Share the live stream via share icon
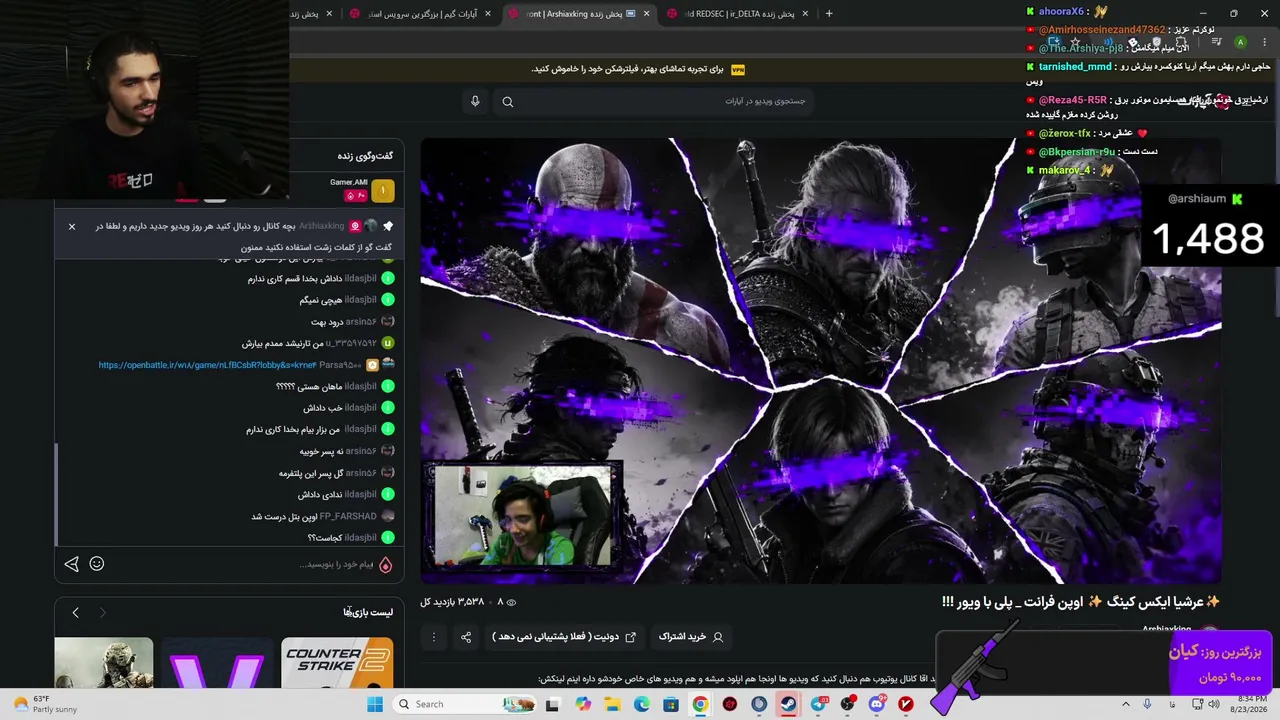Image resolution: width=1280 pixels, height=720 pixels. [x=466, y=637]
